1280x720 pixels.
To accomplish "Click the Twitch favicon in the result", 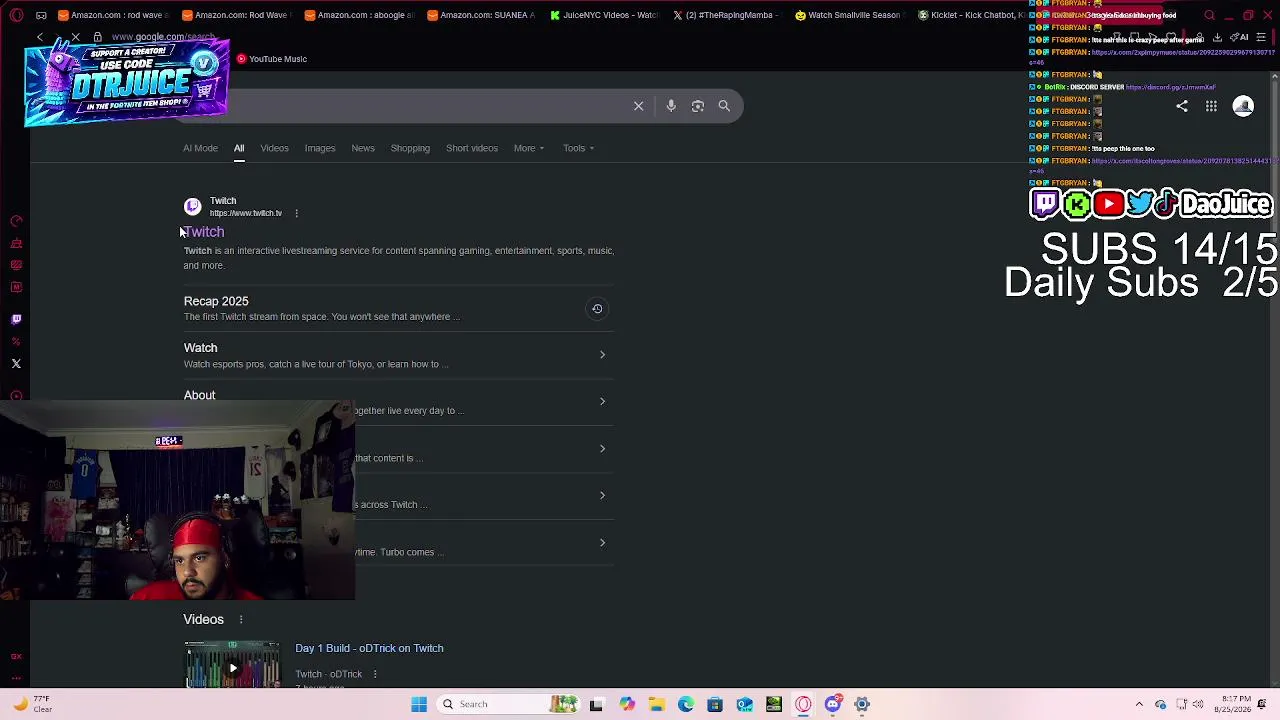I will click(193, 207).
